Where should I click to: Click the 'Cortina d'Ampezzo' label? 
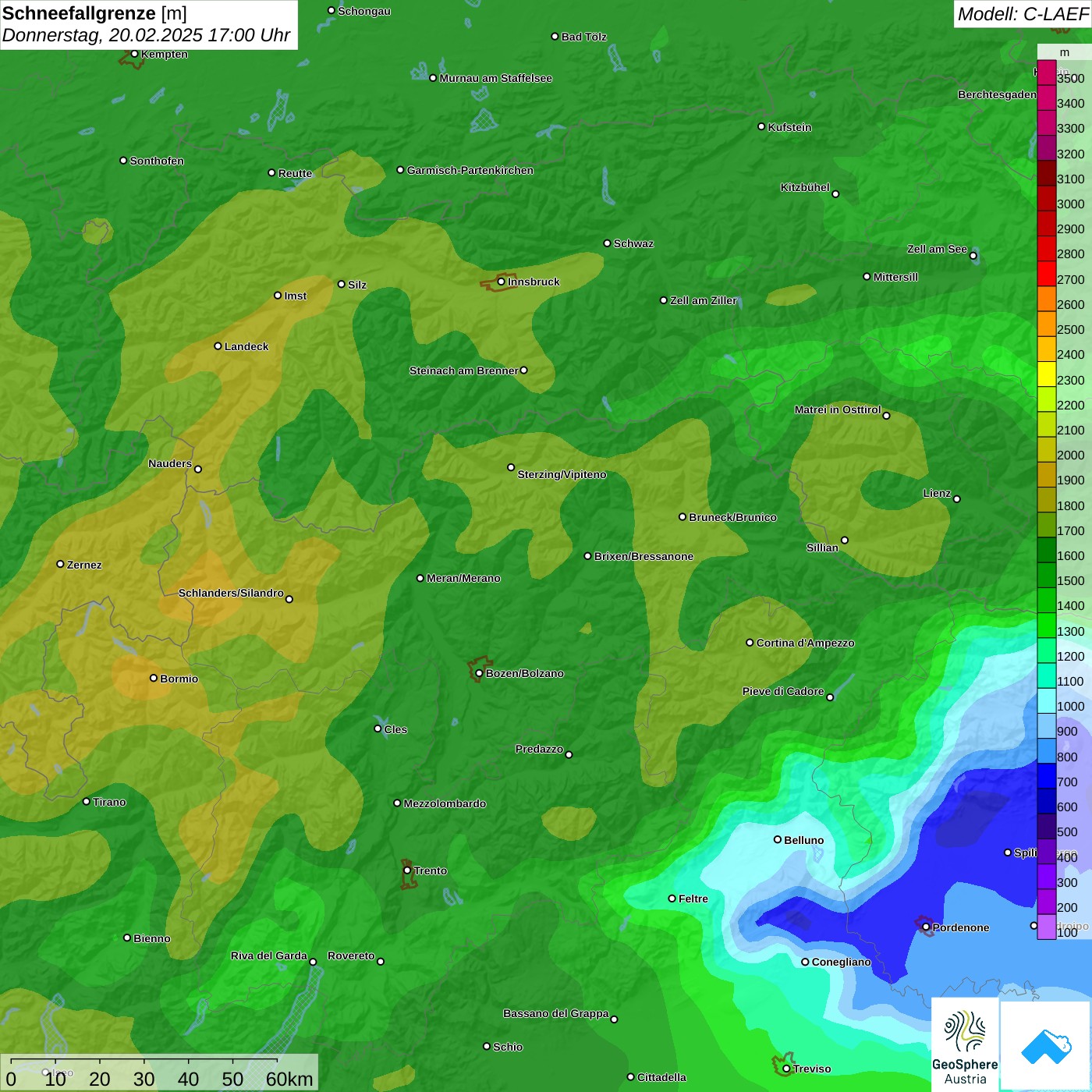click(806, 643)
